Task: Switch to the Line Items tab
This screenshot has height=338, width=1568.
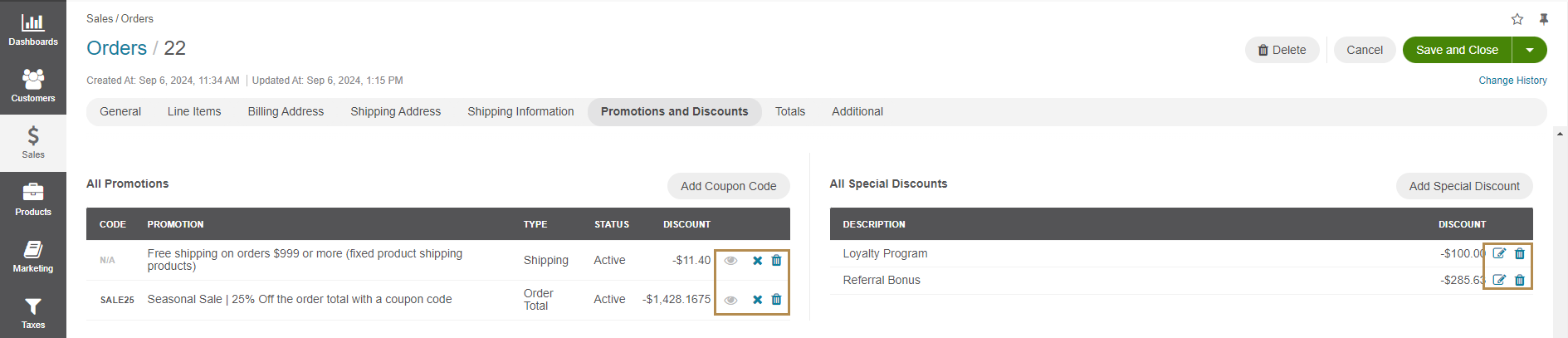Action: coord(194,111)
